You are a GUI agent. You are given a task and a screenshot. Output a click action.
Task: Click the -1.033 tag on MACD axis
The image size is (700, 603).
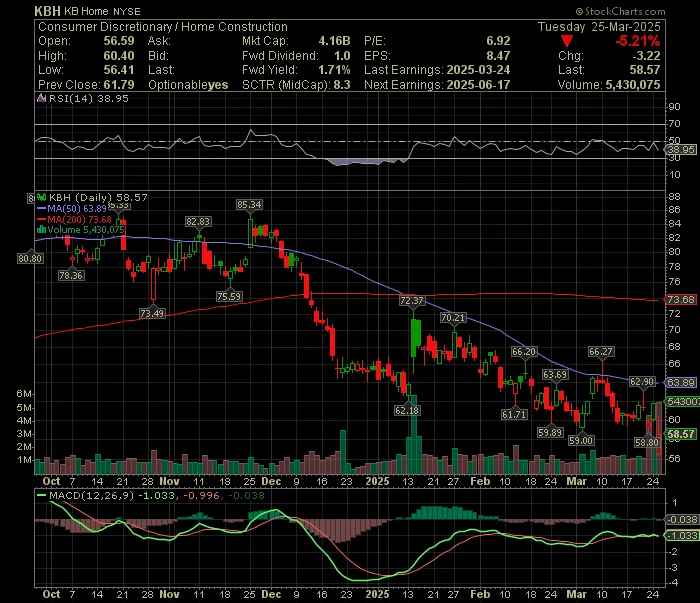(682, 536)
